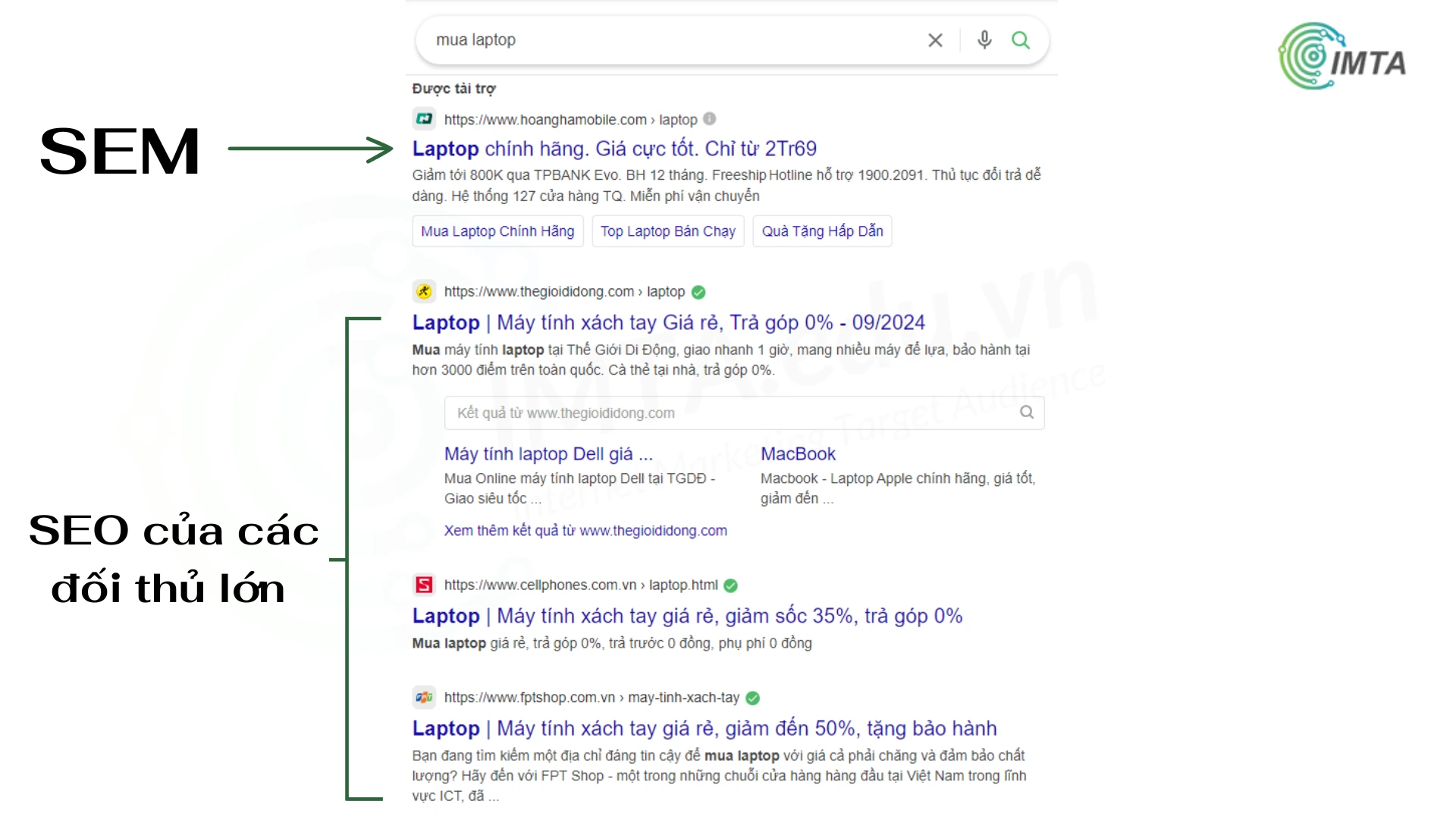Open the 'MacBook' sublink
Viewport: 1456px width, 819px height.
pyautogui.click(x=798, y=453)
